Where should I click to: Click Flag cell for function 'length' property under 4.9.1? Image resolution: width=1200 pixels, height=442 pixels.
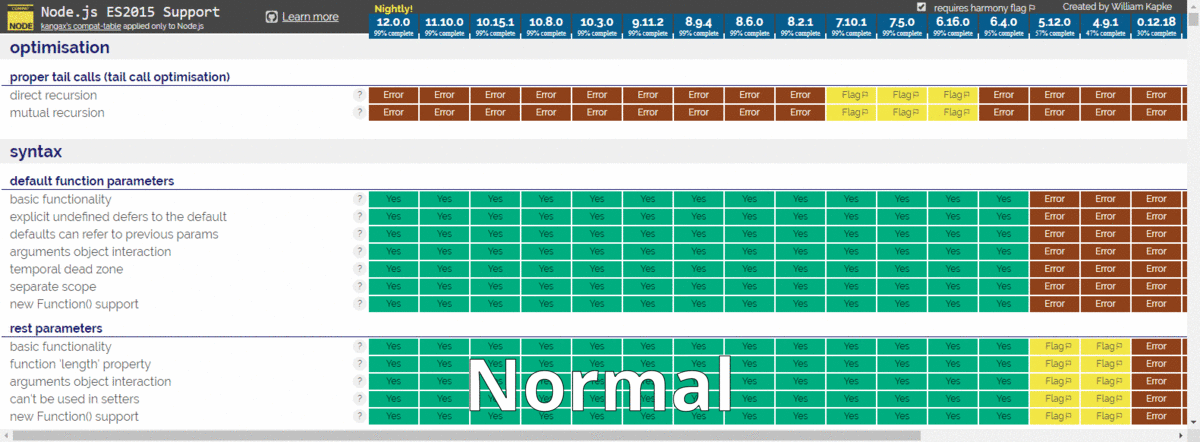tap(1105, 364)
